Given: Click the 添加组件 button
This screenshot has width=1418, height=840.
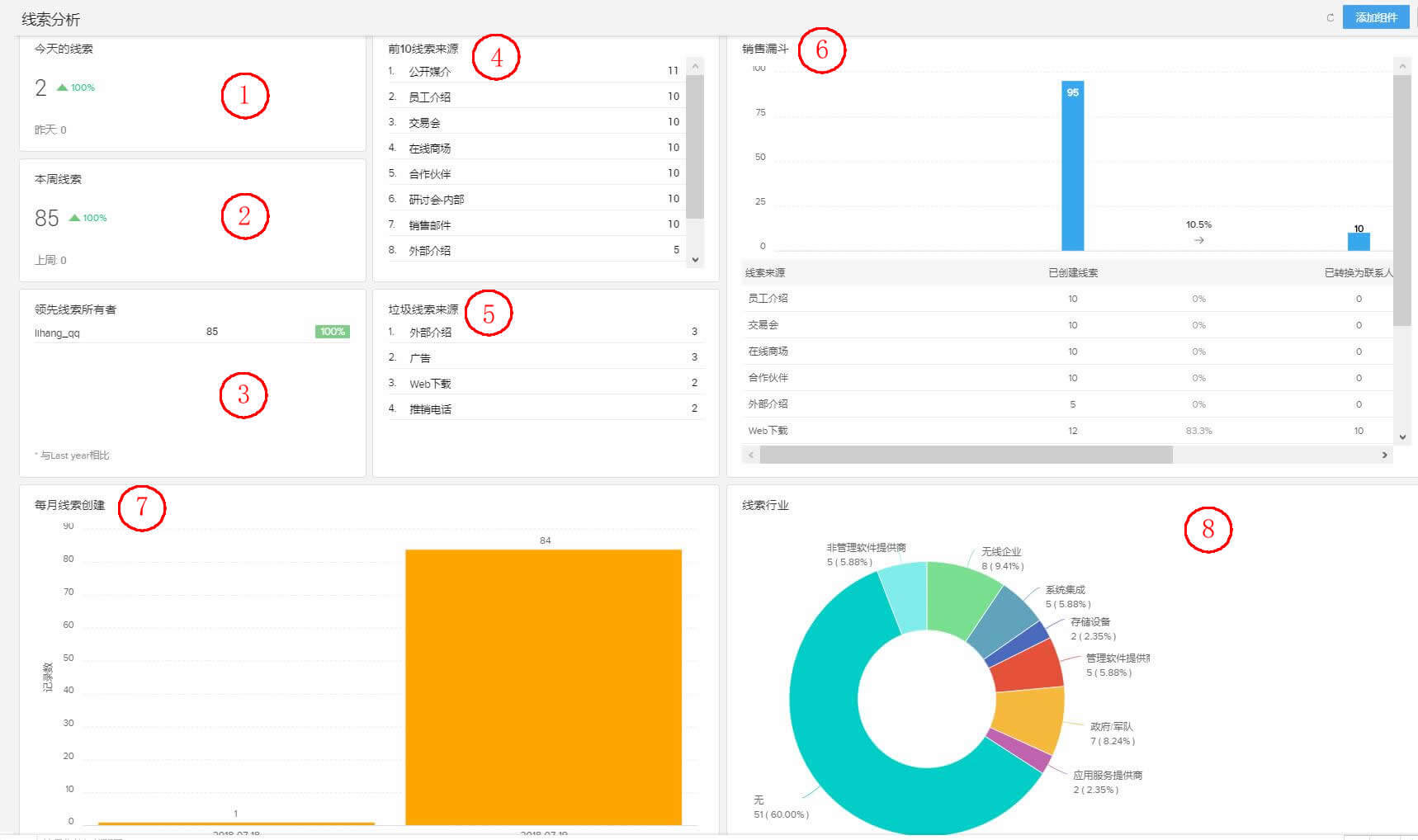Looking at the screenshot, I should pyautogui.click(x=1375, y=17).
